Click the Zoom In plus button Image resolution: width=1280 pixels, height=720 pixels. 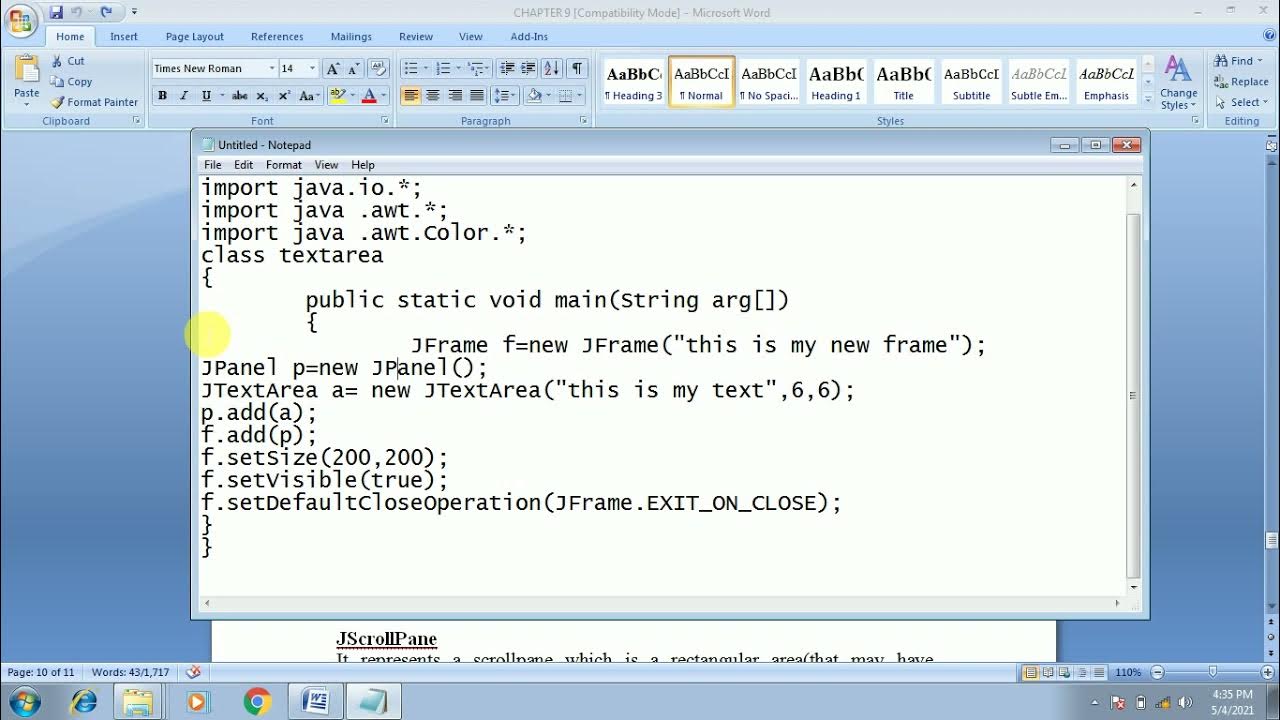[x=1267, y=672]
